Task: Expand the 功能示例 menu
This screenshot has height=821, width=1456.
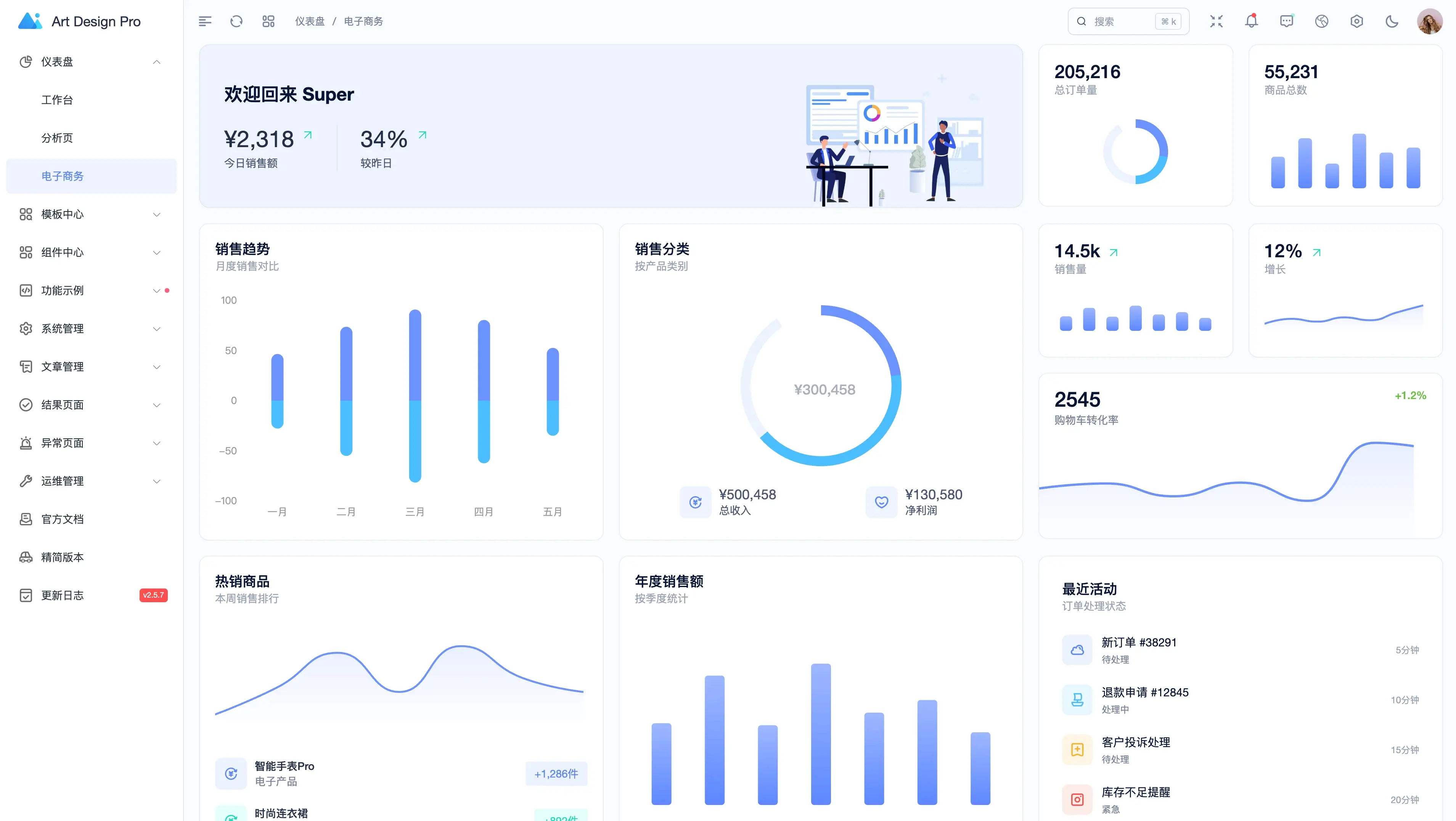Action: tap(90, 290)
